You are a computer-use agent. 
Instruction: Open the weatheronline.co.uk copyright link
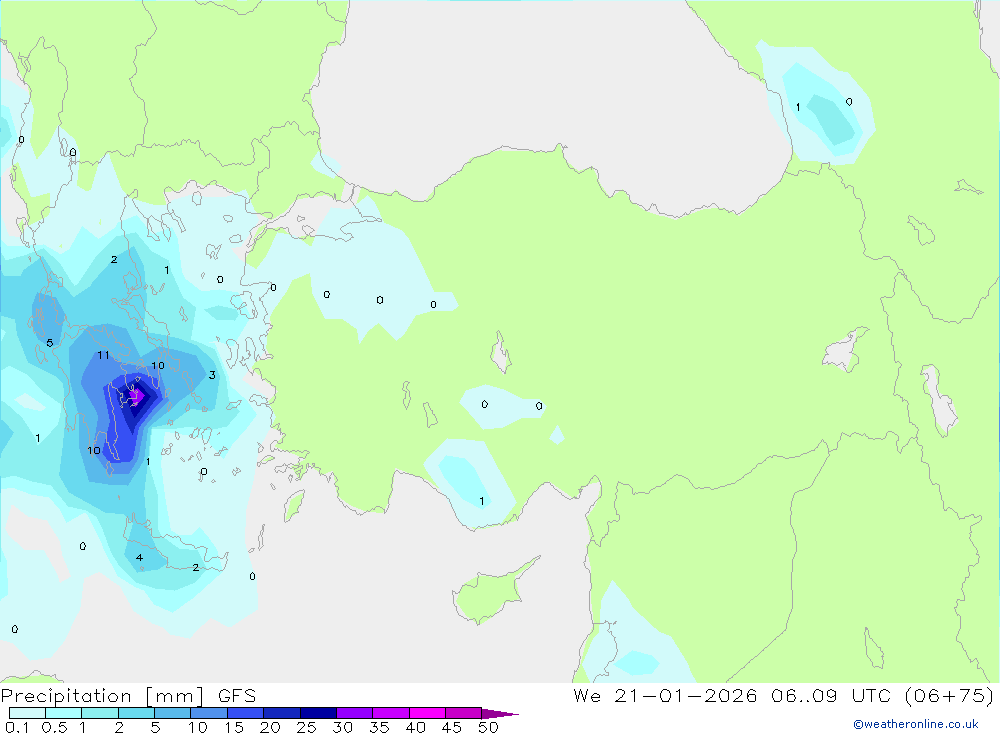coord(915,724)
